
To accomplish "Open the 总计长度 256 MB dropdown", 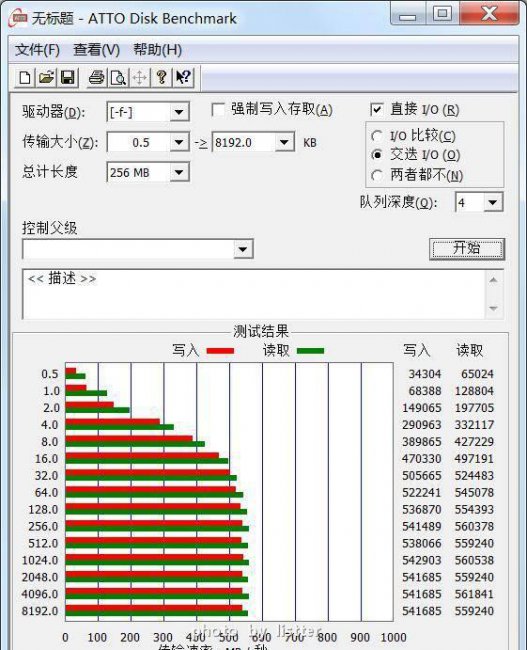I will point(179,172).
